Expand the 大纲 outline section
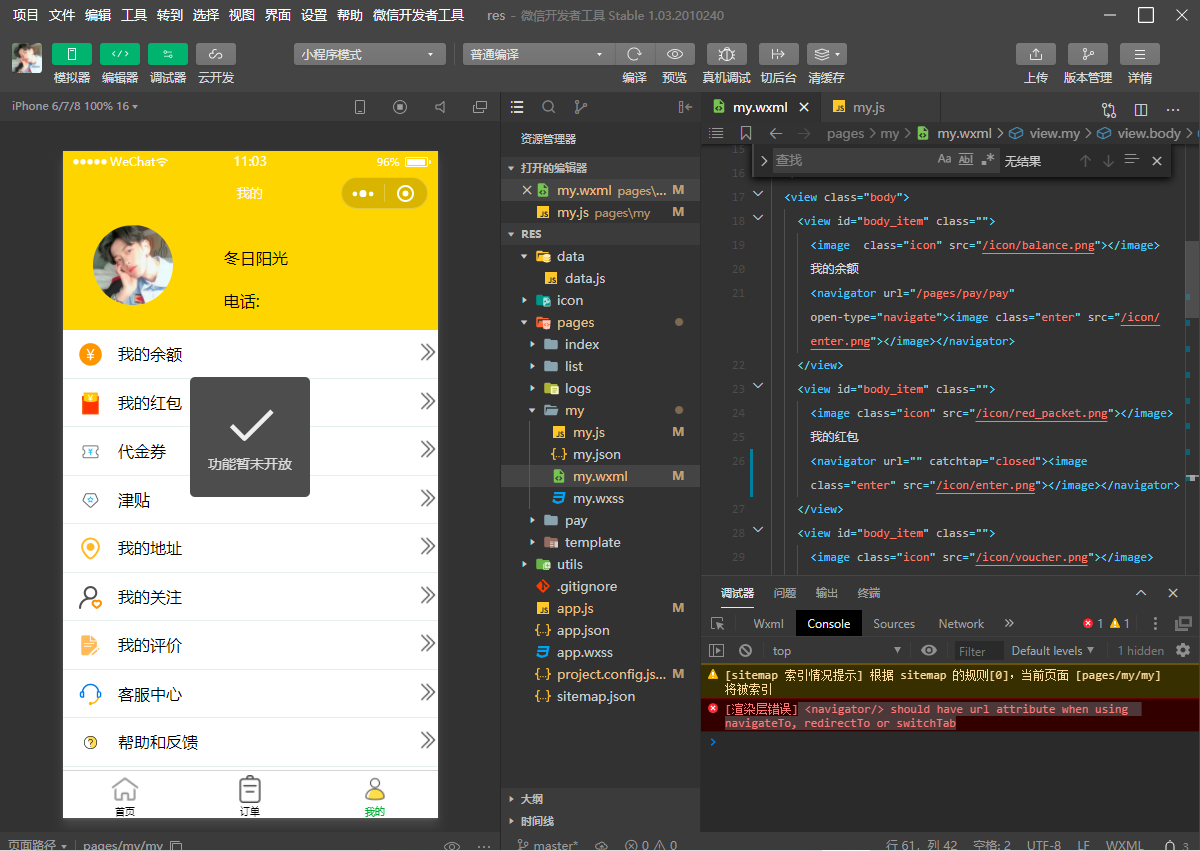The width and height of the screenshot is (1200, 851). (x=600, y=799)
